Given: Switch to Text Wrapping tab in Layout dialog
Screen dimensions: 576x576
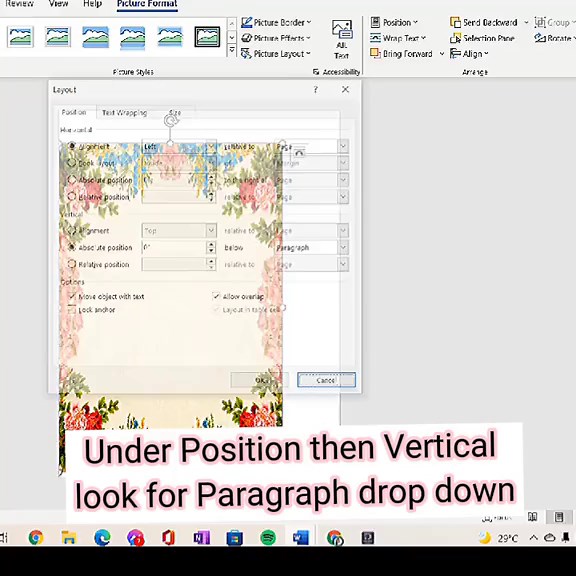Looking at the screenshot, I should click(x=124, y=113).
